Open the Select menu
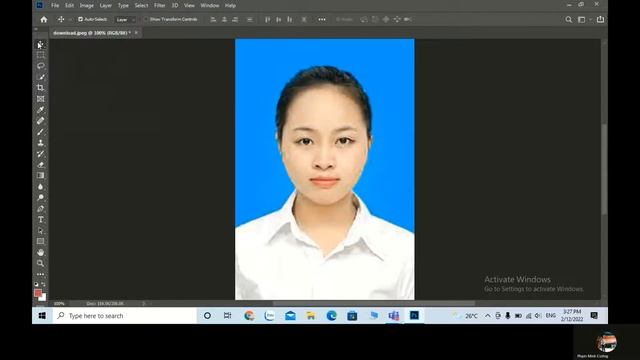 tap(142, 5)
